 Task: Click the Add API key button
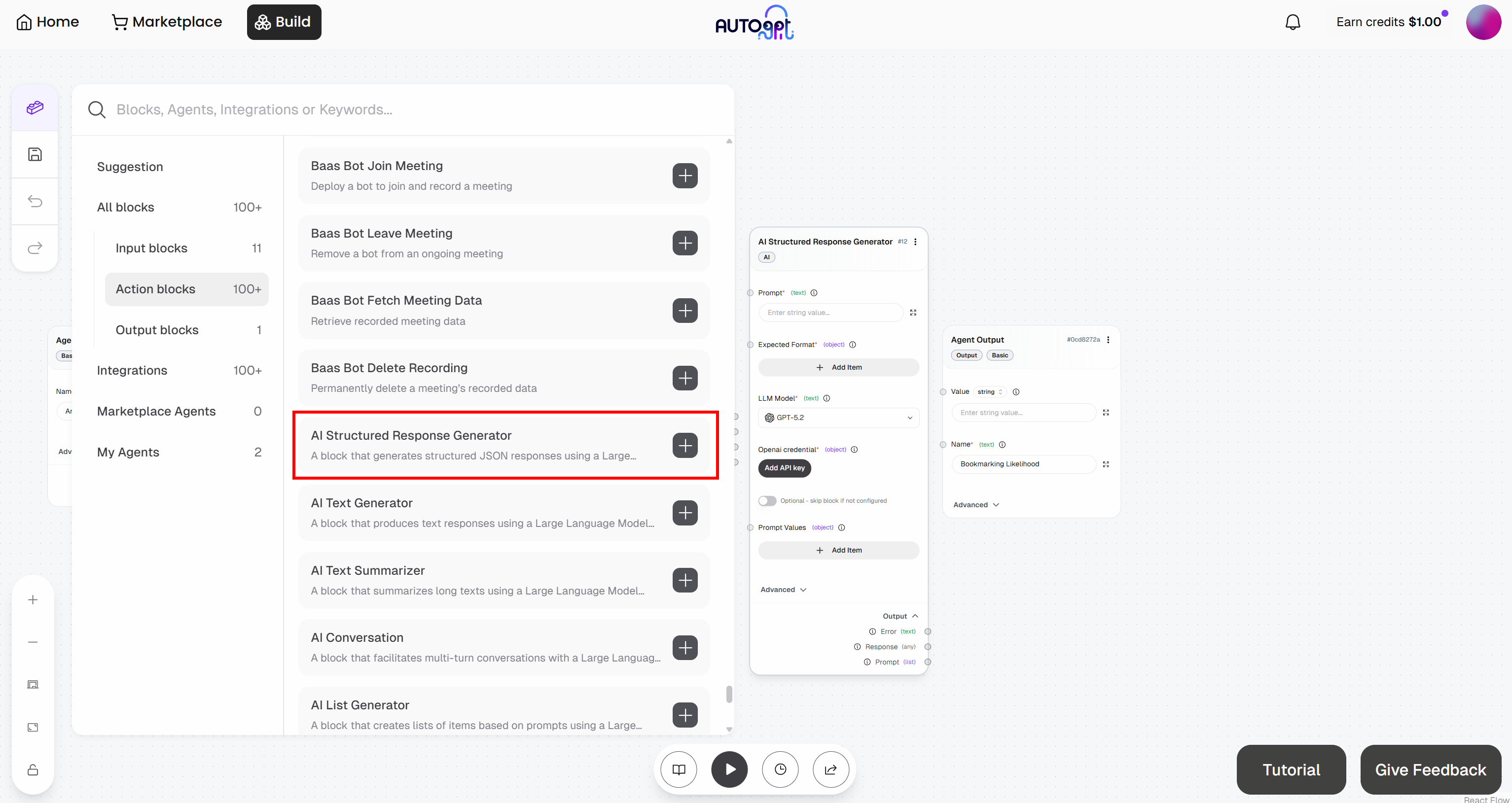click(784, 467)
